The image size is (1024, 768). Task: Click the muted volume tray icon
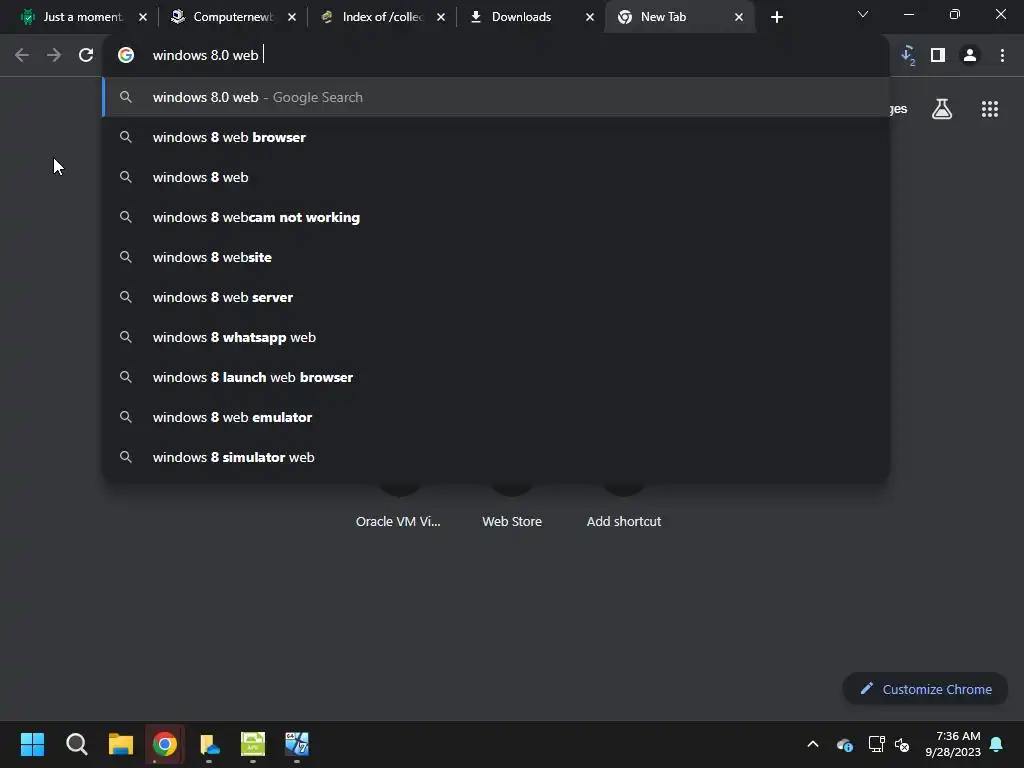pos(902,744)
